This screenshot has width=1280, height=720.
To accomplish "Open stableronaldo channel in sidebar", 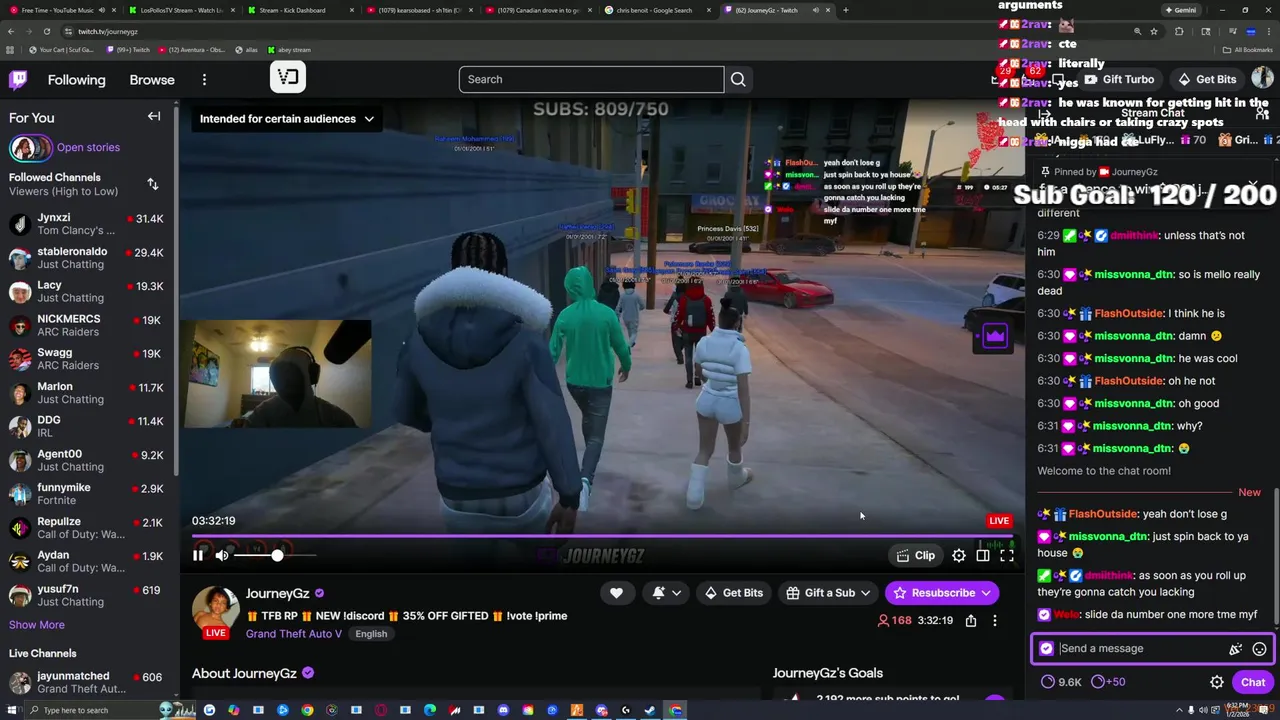I will pos(87,258).
